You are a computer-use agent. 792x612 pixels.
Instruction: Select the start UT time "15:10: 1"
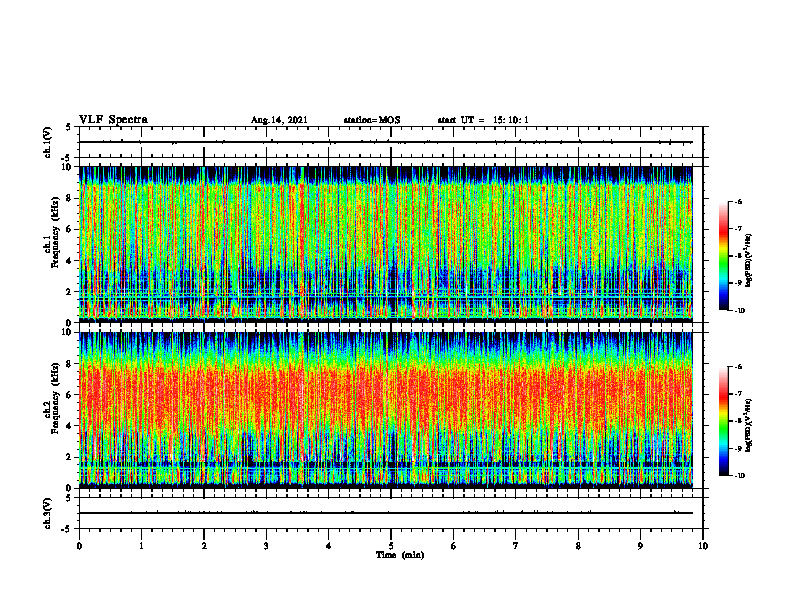pos(511,120)
